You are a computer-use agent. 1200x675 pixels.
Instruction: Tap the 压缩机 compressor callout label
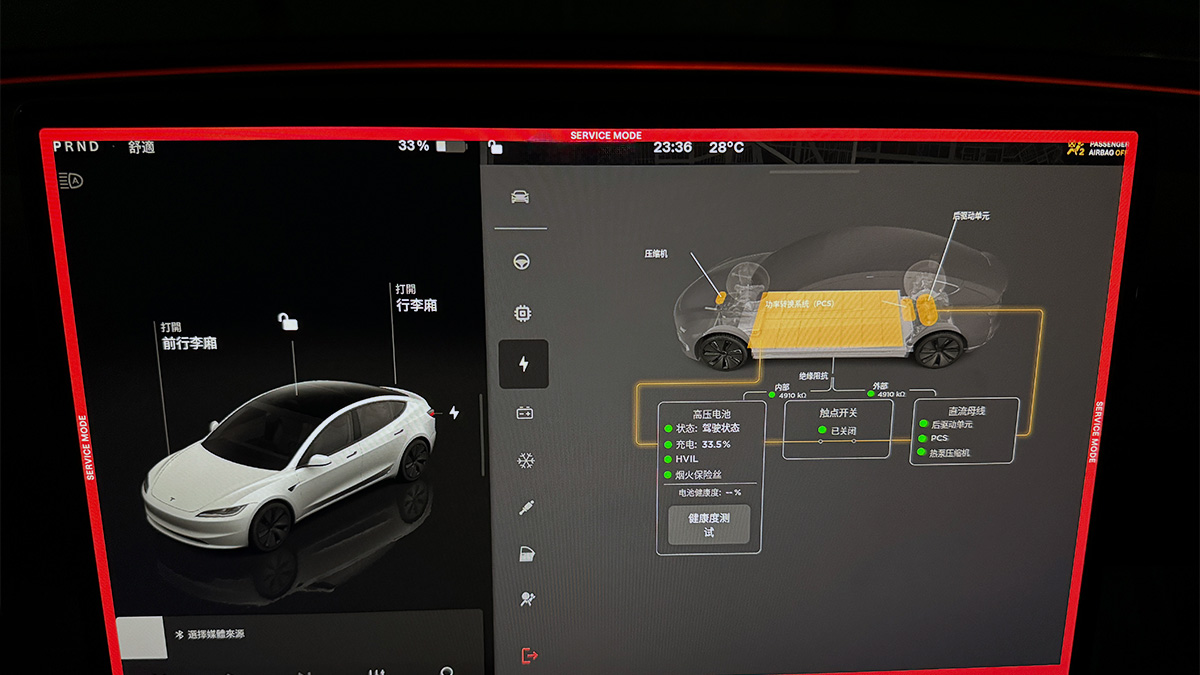(x=656, y=254)
